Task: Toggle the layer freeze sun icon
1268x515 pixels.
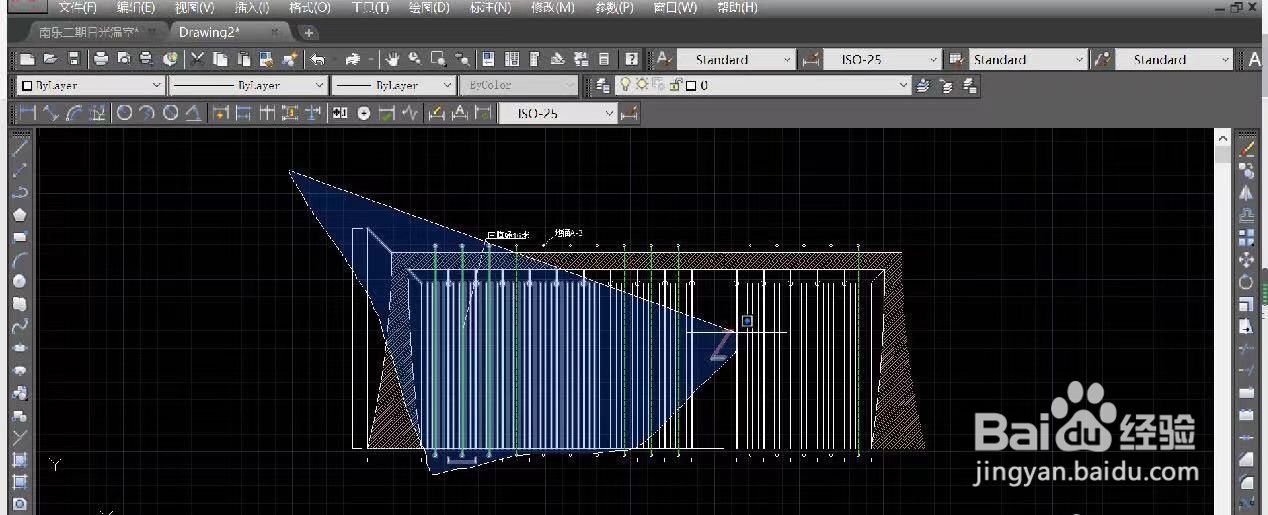Action: coord(642,86)
